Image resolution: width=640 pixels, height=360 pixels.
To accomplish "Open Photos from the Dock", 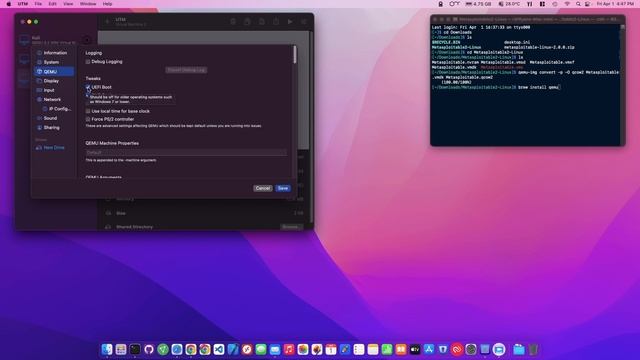I will (x=303, y=349).
